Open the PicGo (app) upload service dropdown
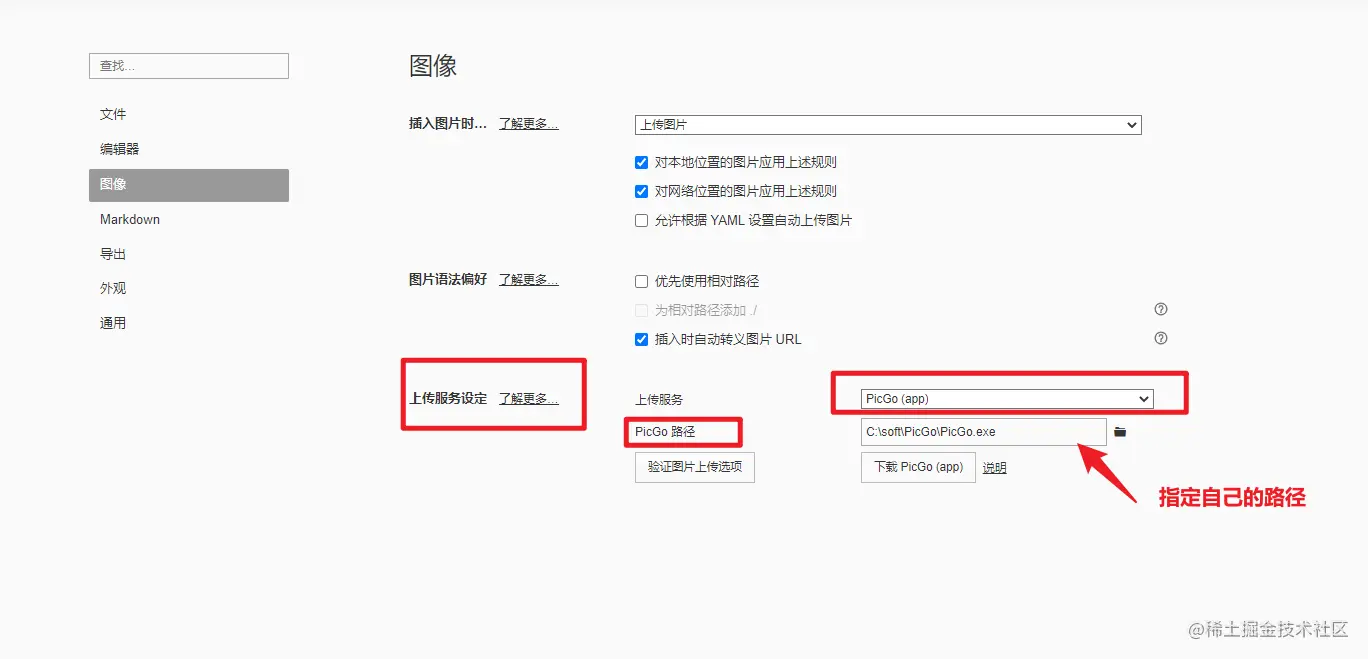1368x659 pixels. (x=1007, y=399)
